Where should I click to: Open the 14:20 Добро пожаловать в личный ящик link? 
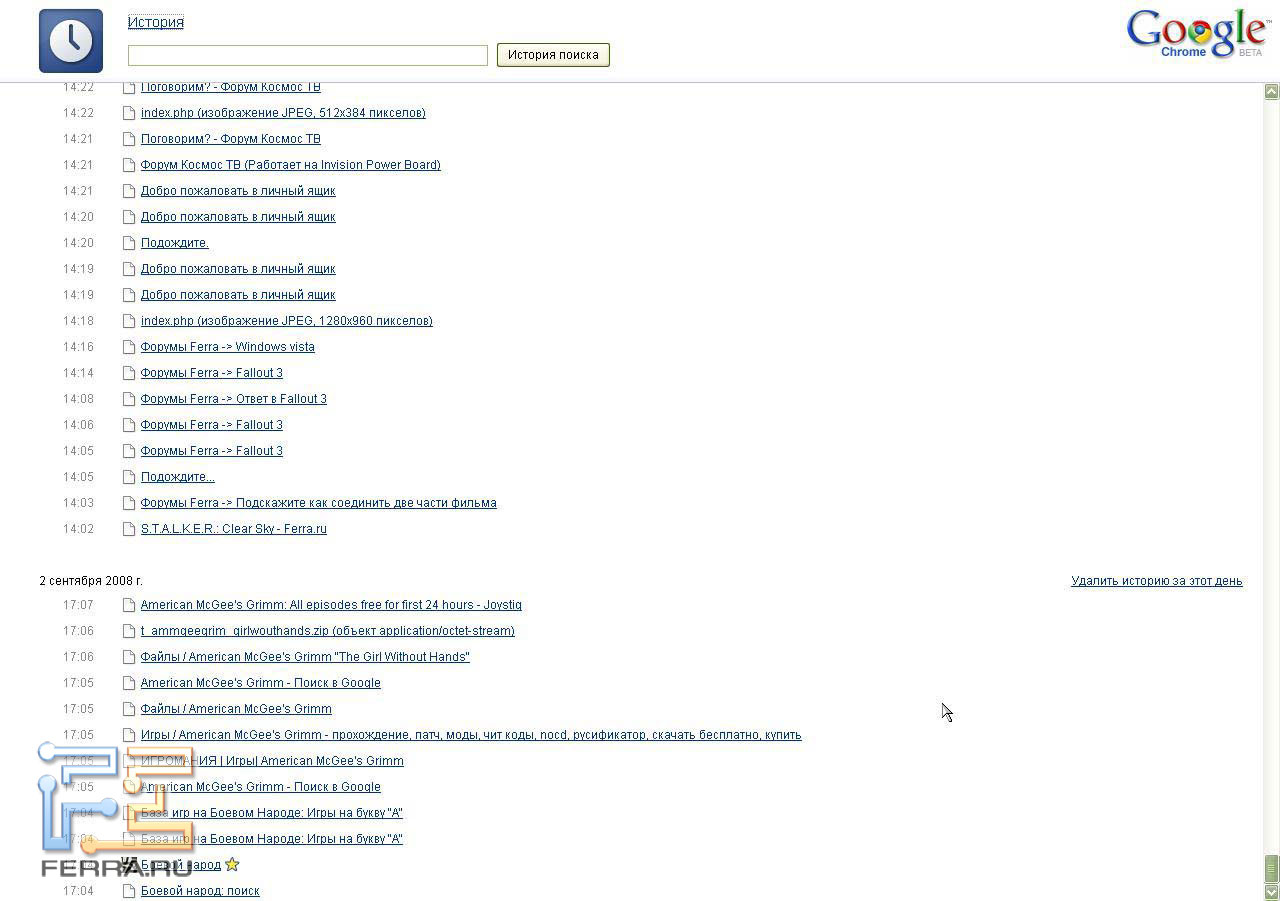tap(238, 217)
